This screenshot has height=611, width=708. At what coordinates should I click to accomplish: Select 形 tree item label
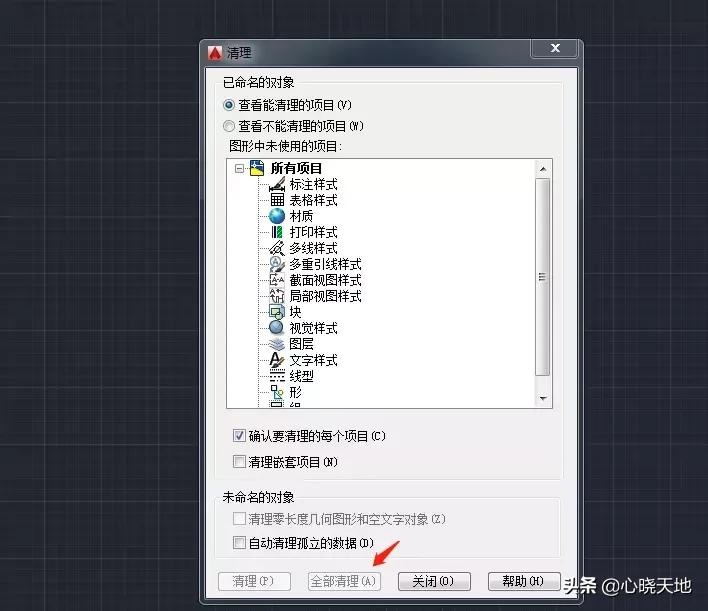295,392
